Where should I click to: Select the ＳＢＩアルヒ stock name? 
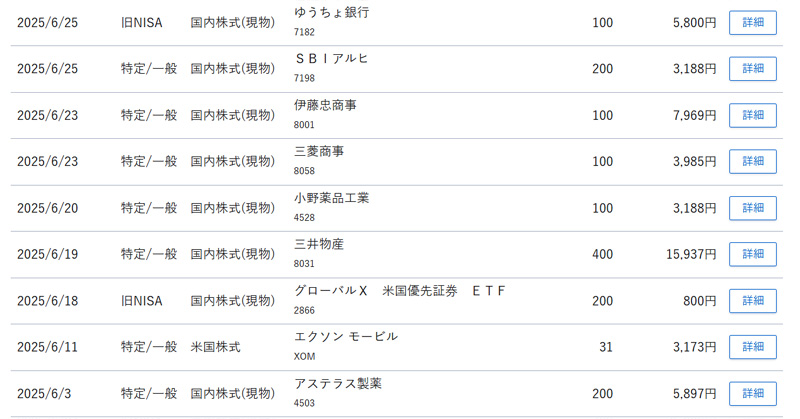click(x=331, y=59)
